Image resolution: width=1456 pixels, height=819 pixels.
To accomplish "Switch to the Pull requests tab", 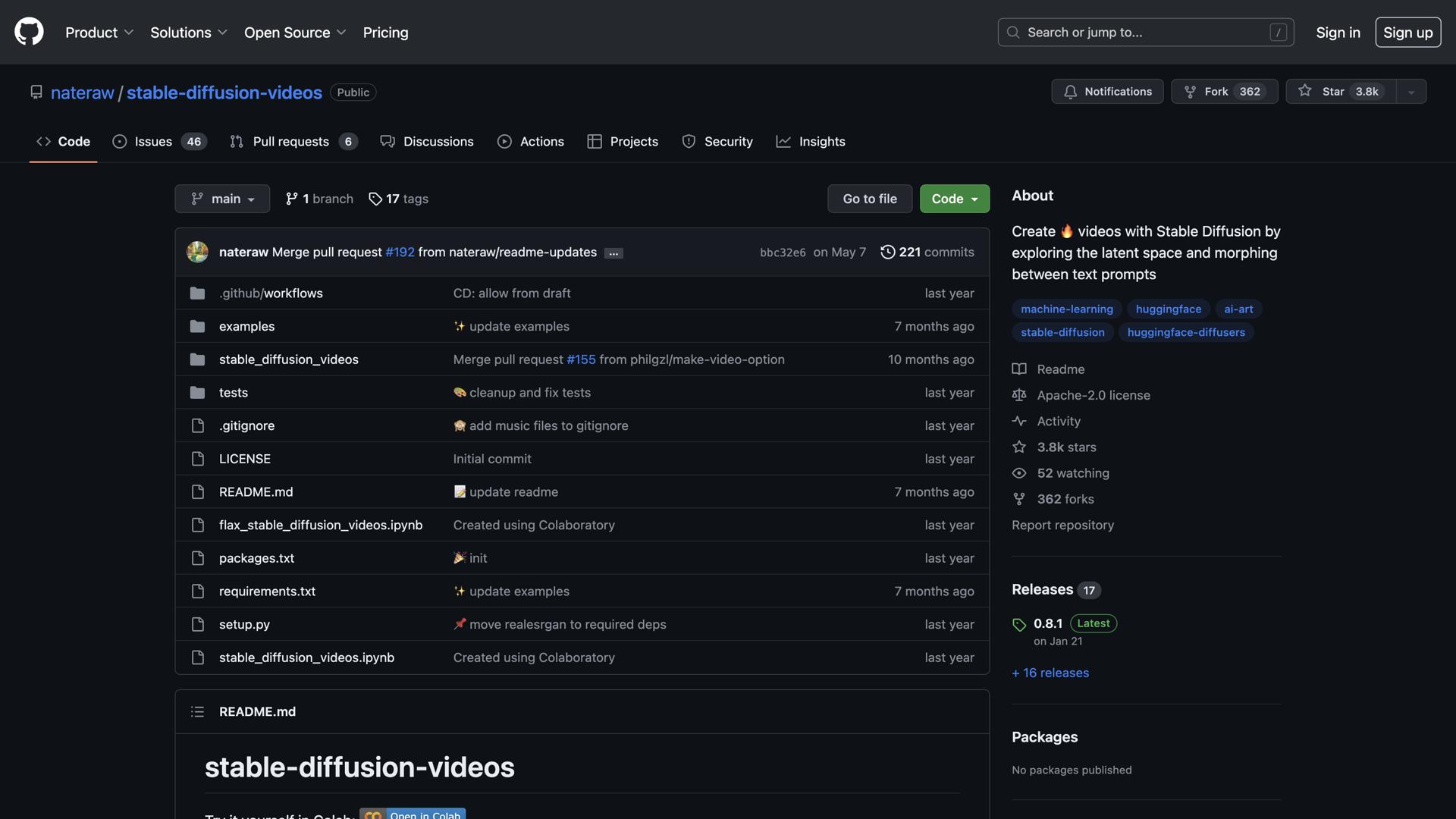I will tap(290, 141).
